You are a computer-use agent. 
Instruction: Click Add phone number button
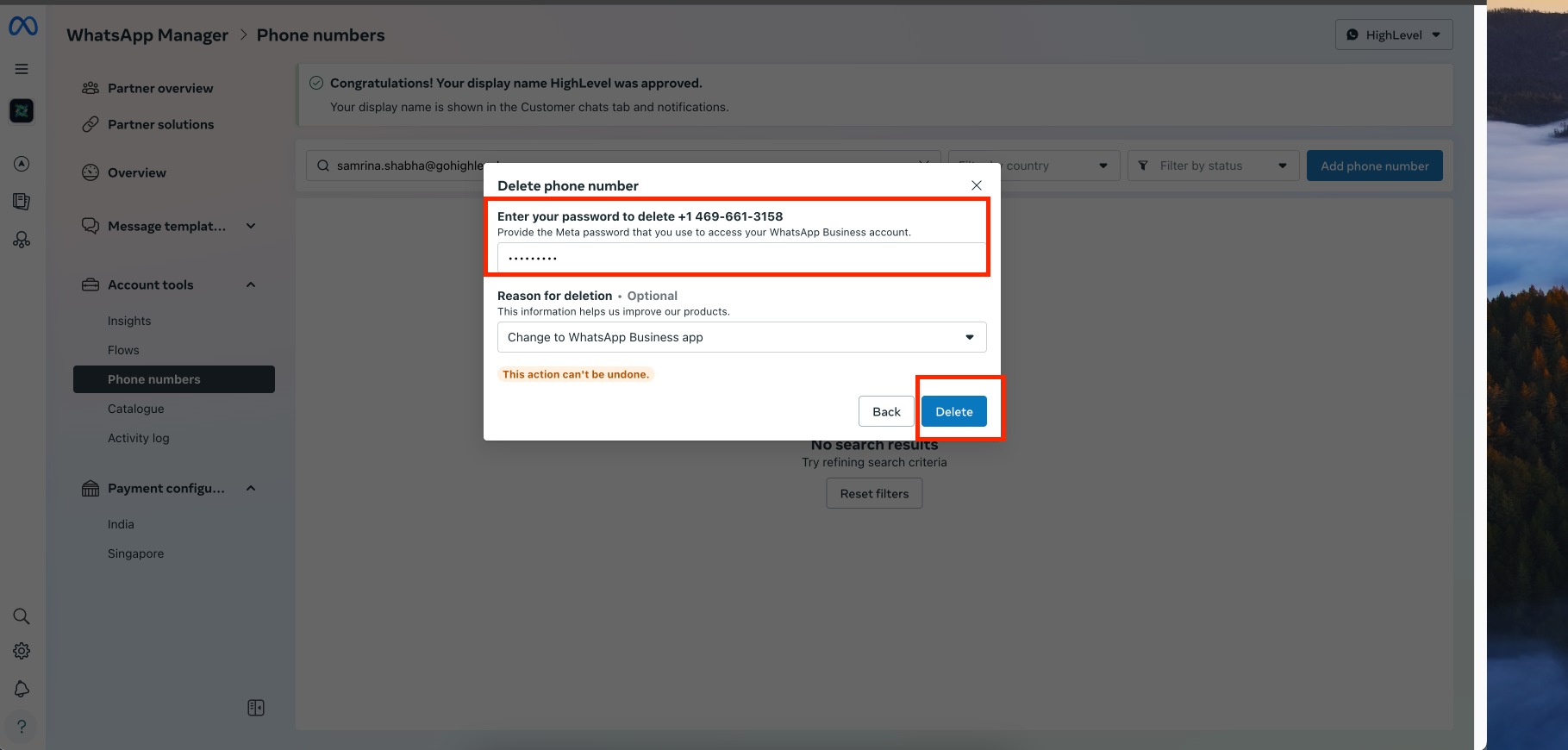(1375, 166)
